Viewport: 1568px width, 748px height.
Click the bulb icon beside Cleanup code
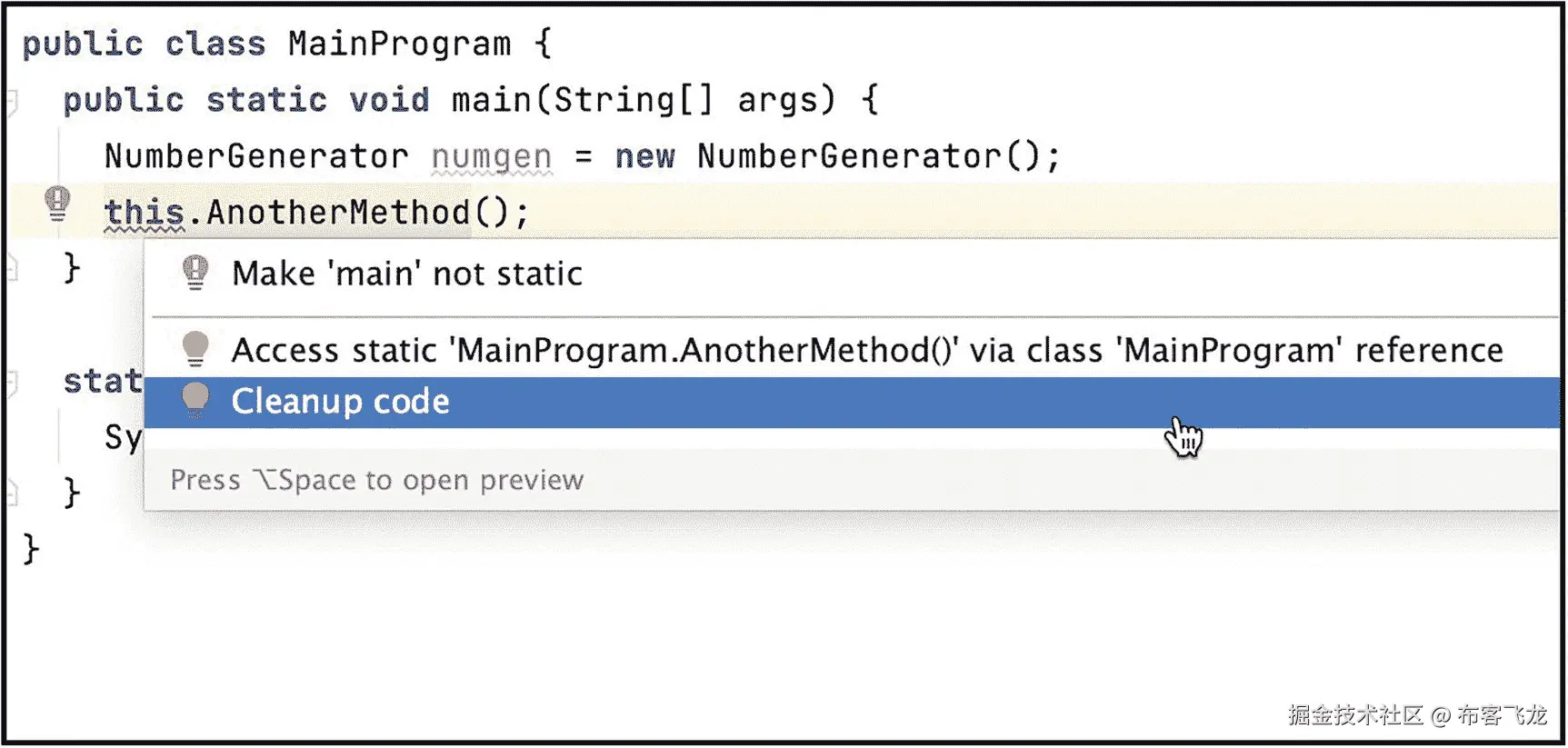coord(195,400)
